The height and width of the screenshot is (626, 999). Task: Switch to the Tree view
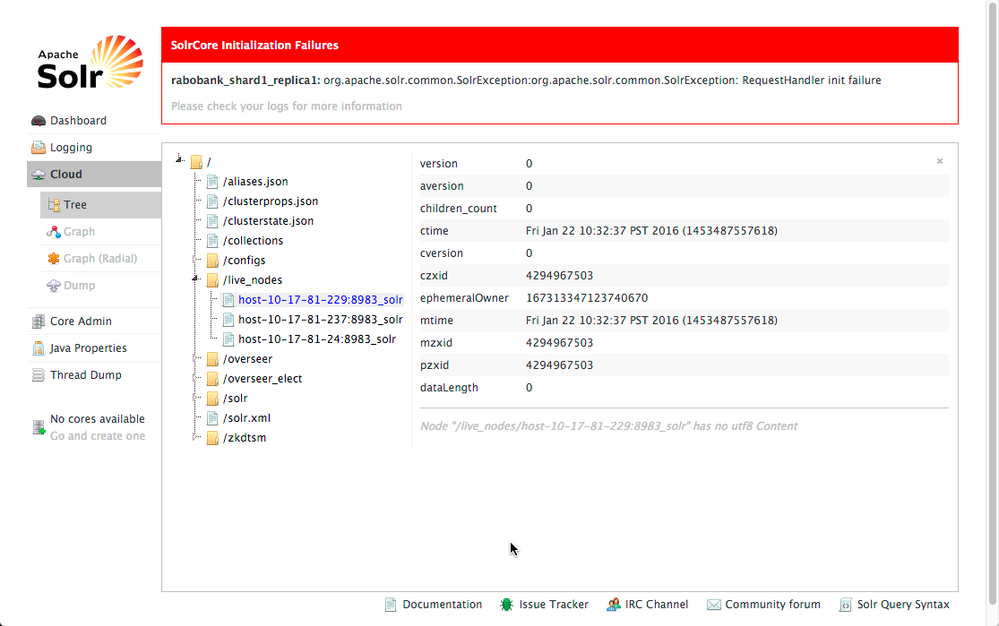click(101, 204)
